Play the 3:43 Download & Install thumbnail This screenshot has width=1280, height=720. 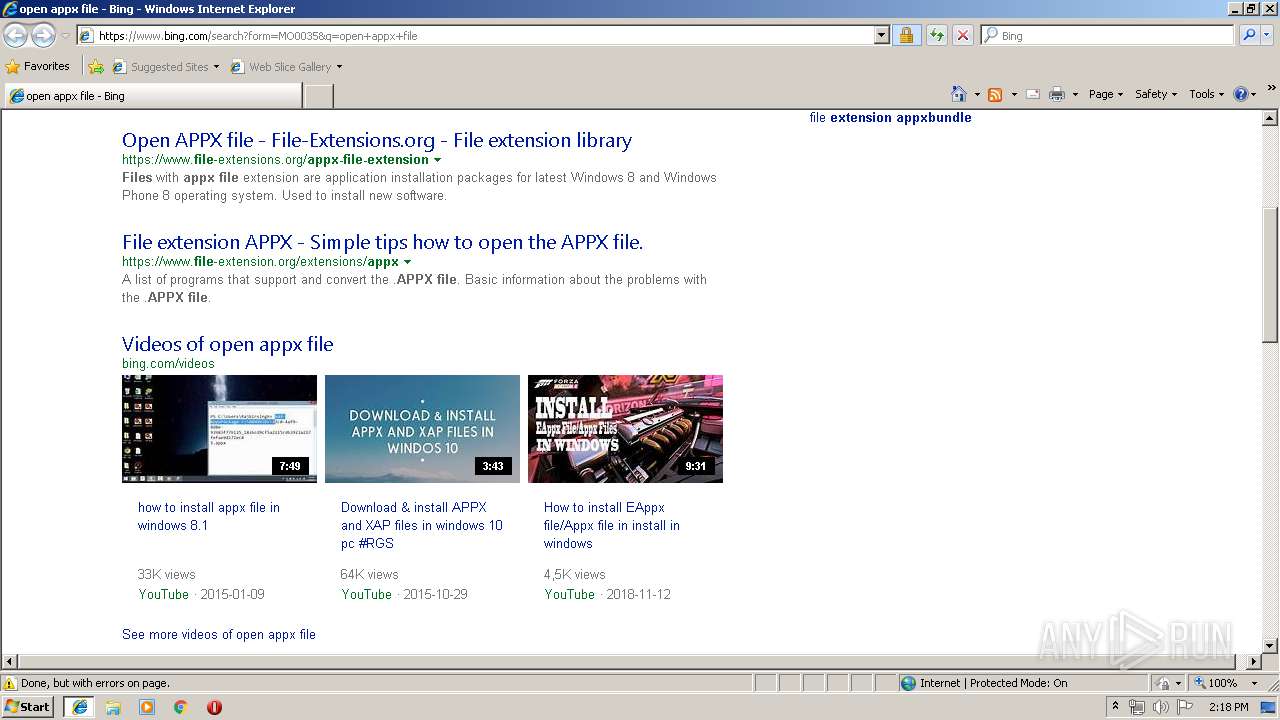pyautogui.click(x=422, y=429)
